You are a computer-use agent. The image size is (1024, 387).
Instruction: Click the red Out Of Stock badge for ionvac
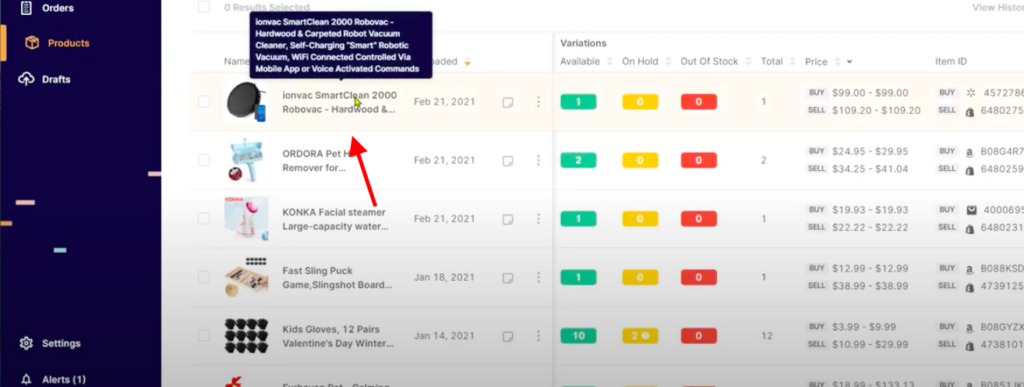coord(699,102)
